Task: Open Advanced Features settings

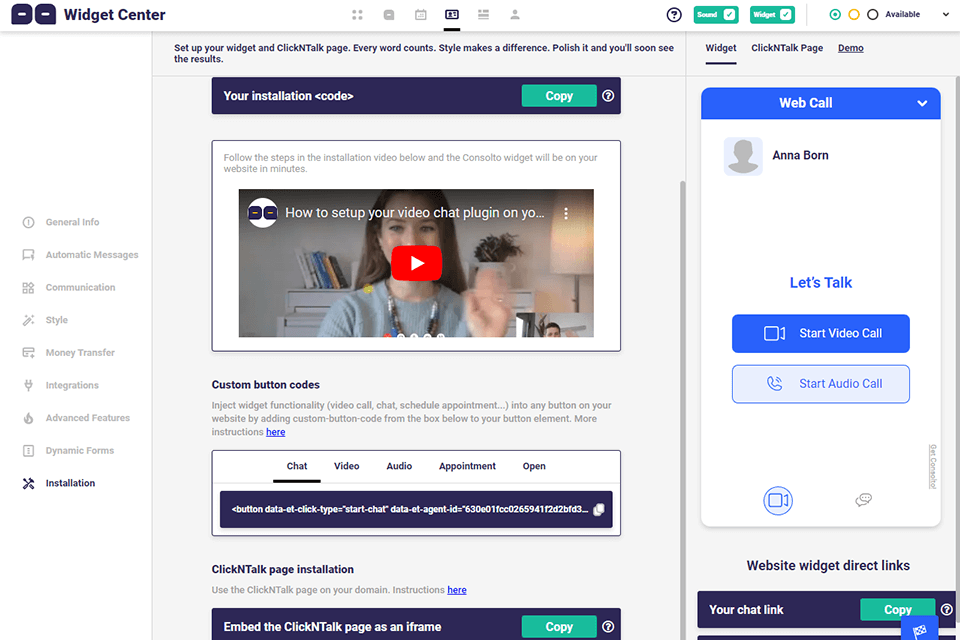Action: (76, 418)
